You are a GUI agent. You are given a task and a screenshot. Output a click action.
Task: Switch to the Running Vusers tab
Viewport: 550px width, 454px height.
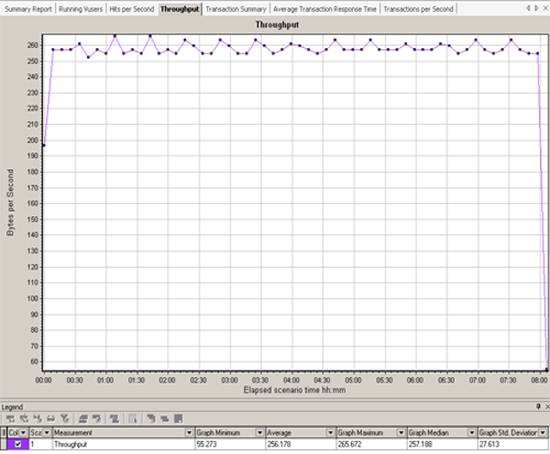point(81,9)
